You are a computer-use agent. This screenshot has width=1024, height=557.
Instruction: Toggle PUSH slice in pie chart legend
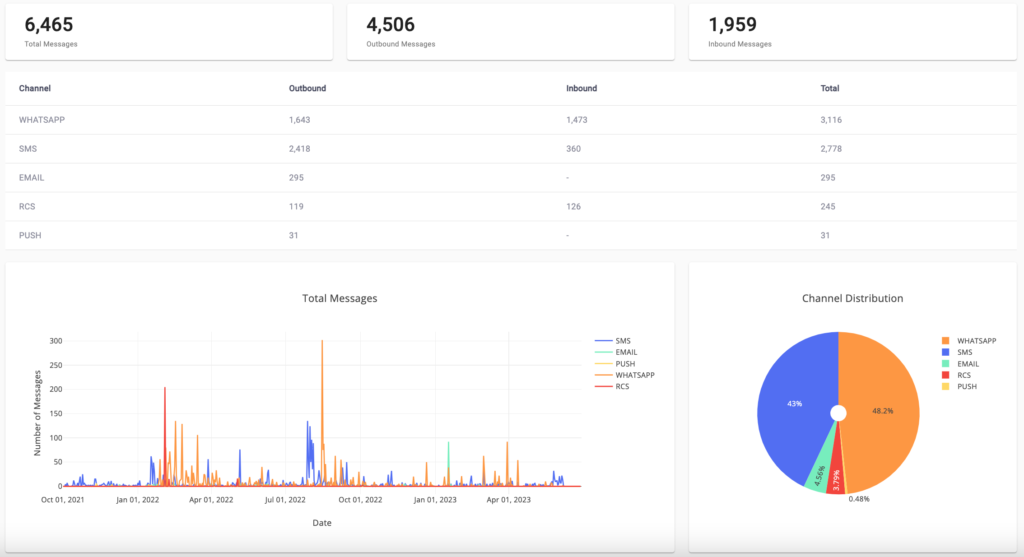[x=959, y=387]
